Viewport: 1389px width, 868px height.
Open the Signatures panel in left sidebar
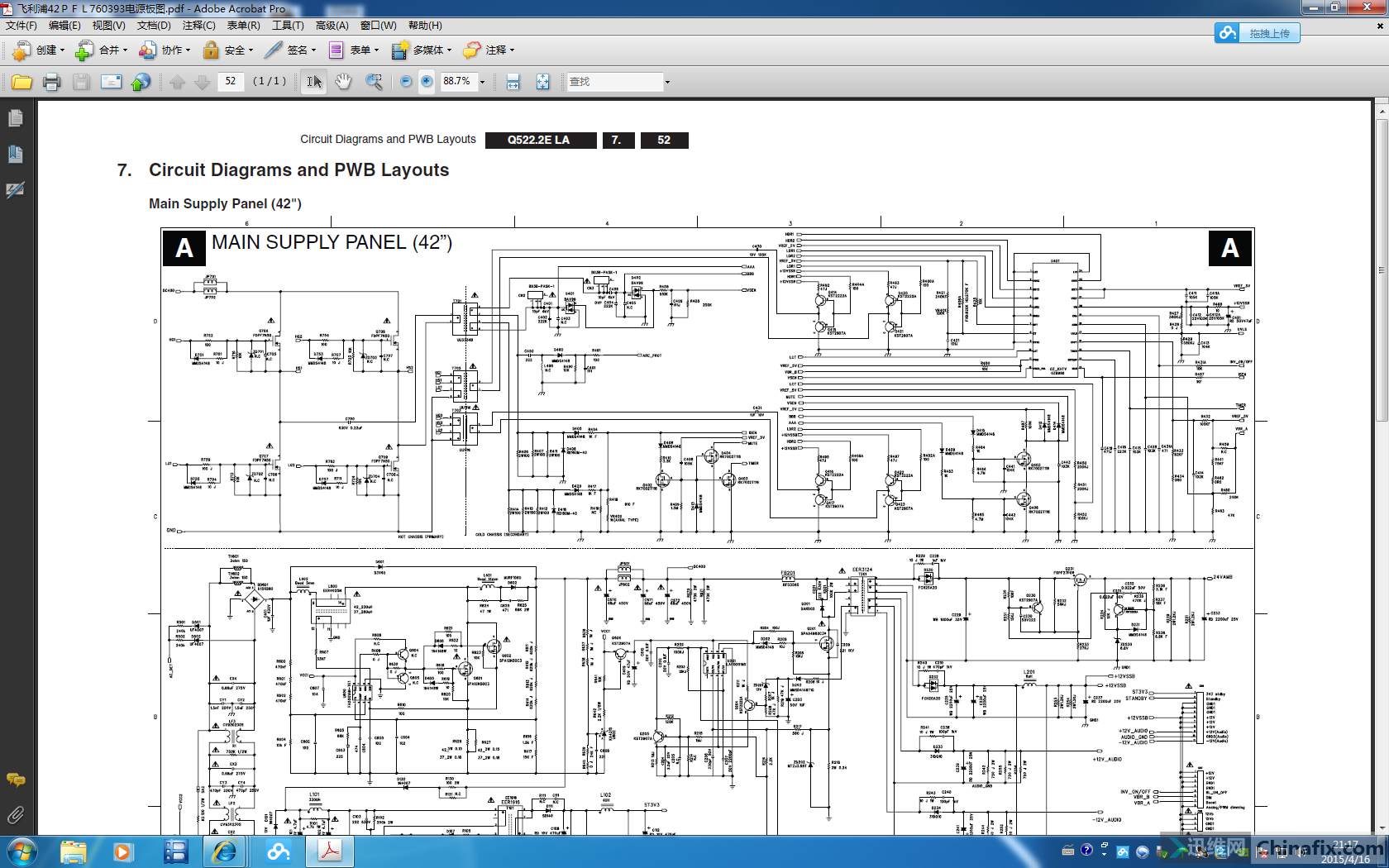coord(15,190)
